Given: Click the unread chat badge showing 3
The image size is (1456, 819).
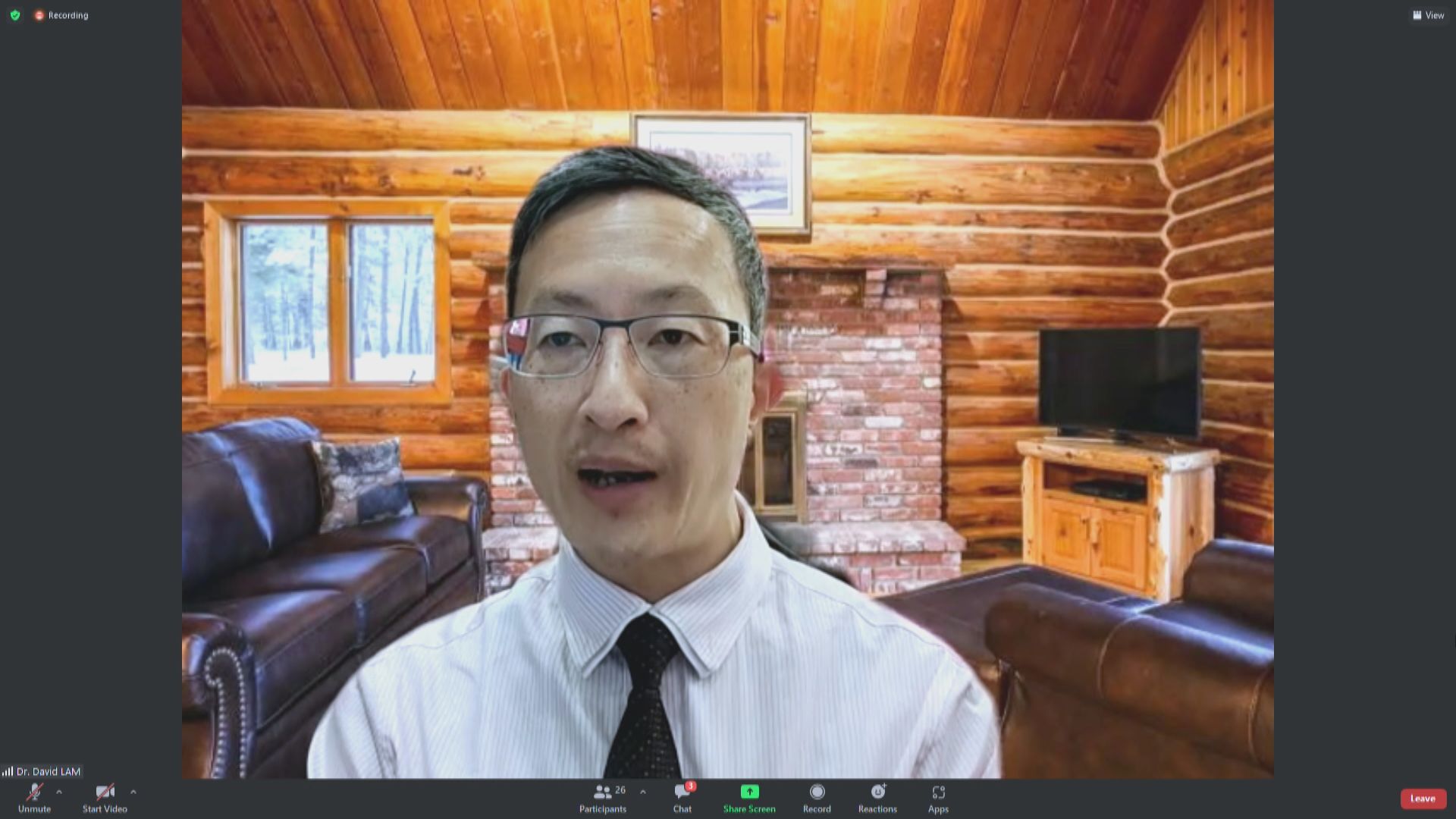Looking at the screenshot, I should [x=690, y=786].
